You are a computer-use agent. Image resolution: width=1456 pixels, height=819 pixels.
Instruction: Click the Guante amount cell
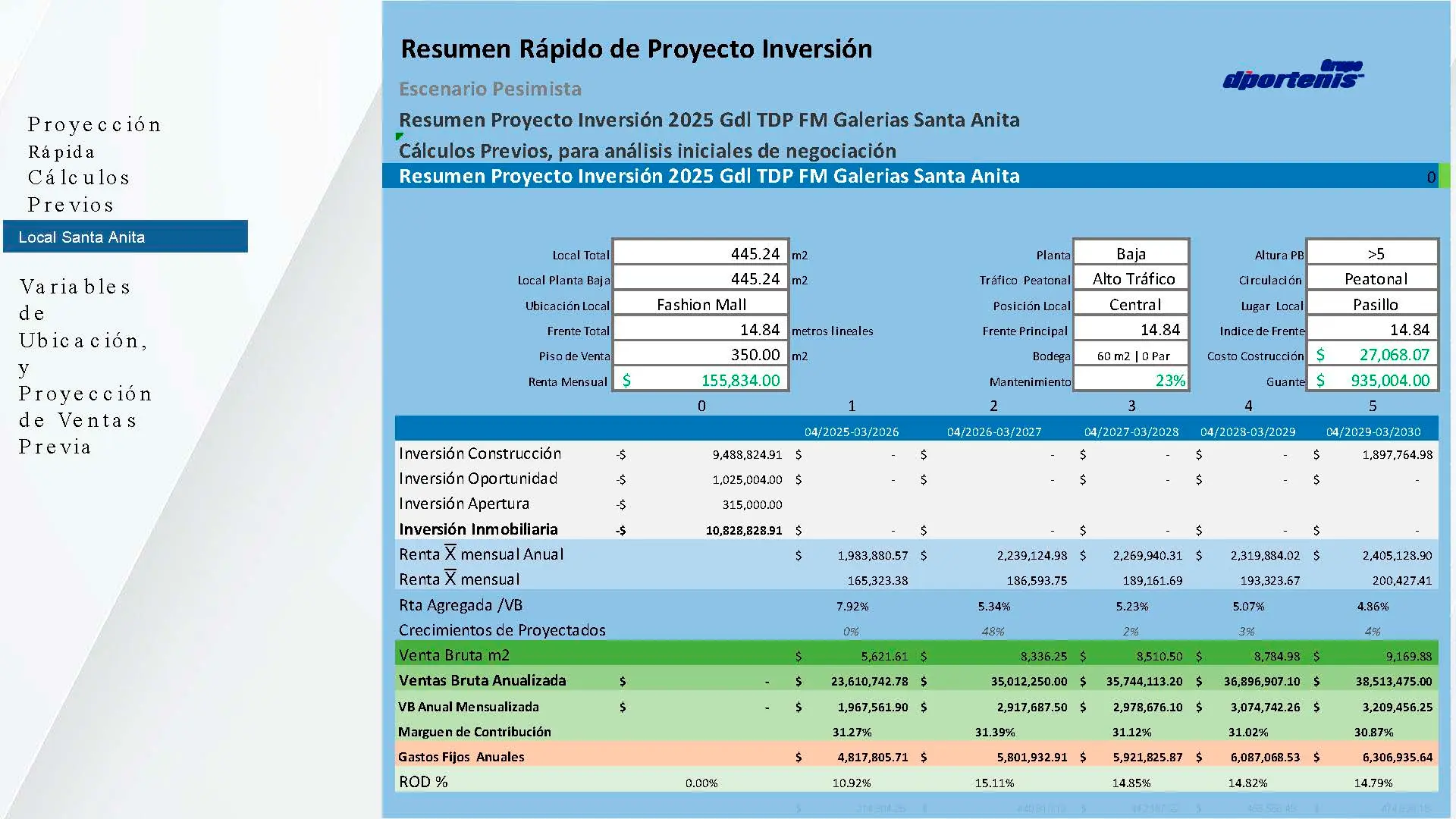click(1373, 380)
